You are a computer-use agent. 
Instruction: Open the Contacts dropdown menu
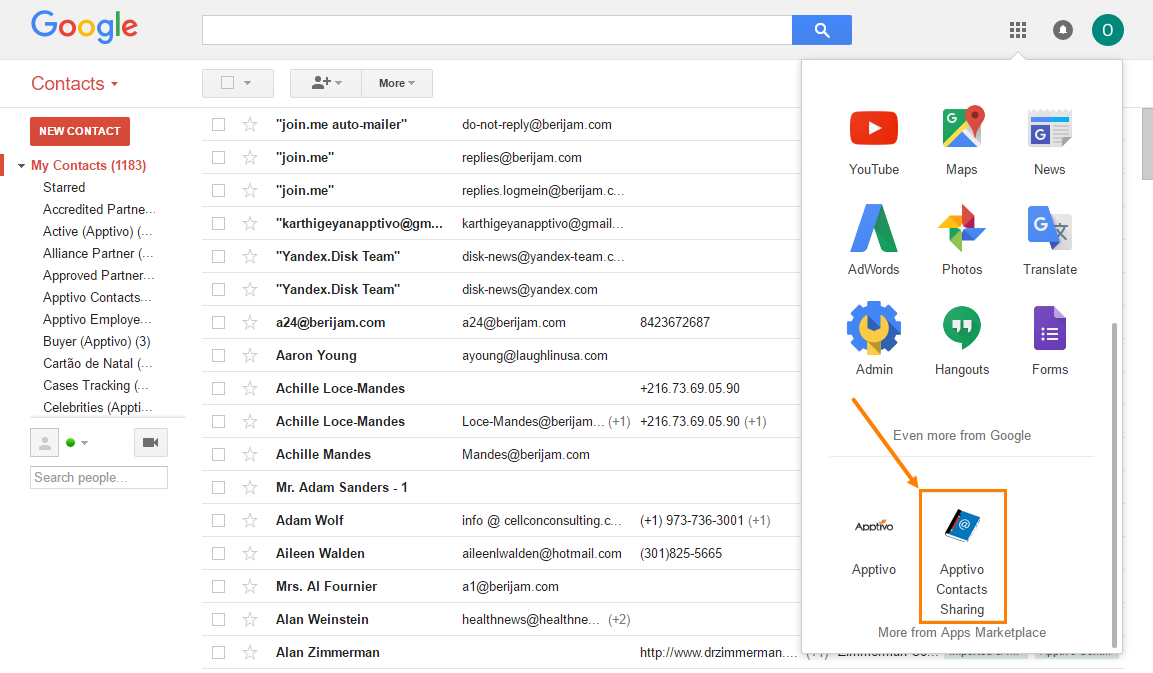pos(74,84)
